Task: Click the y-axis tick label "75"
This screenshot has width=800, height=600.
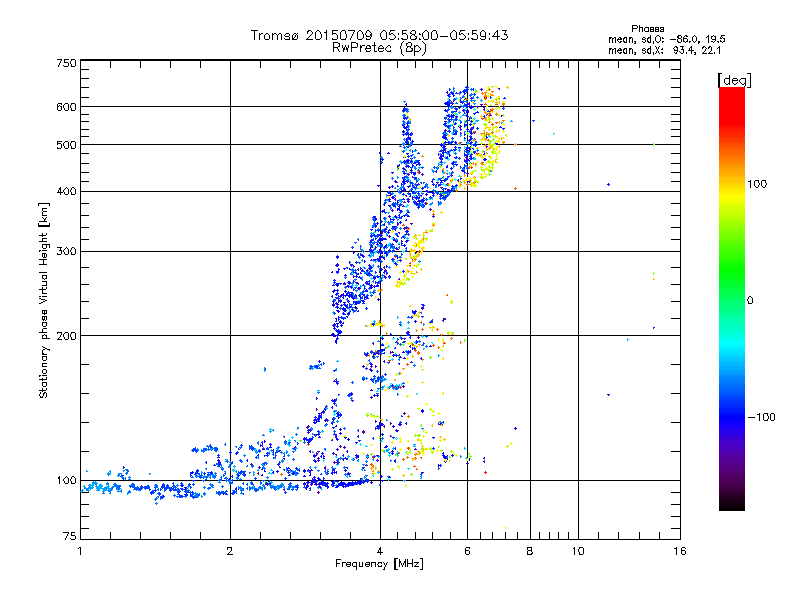Action: [70, 536]
